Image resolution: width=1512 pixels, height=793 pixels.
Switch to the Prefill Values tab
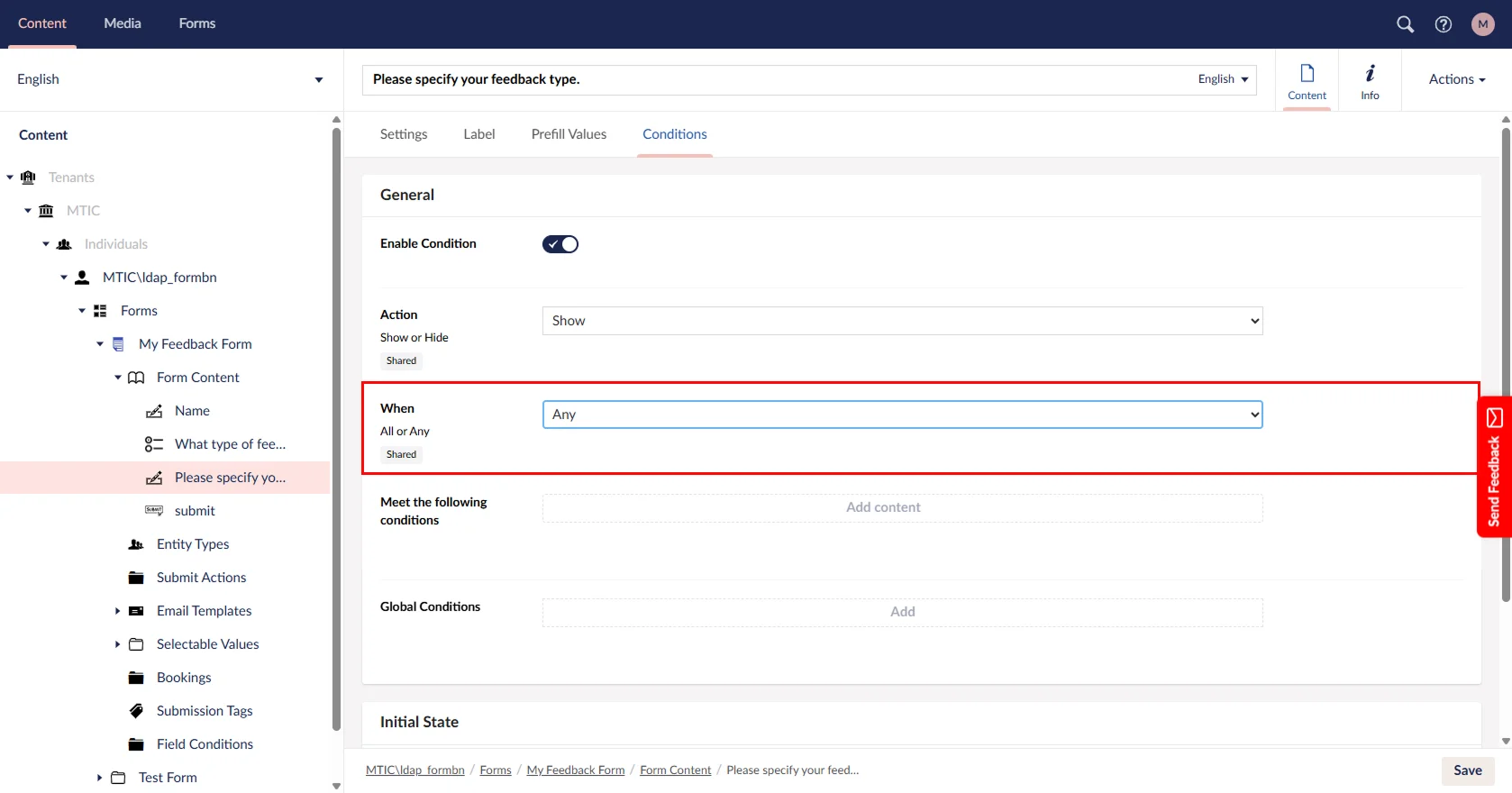pos(569,134)
